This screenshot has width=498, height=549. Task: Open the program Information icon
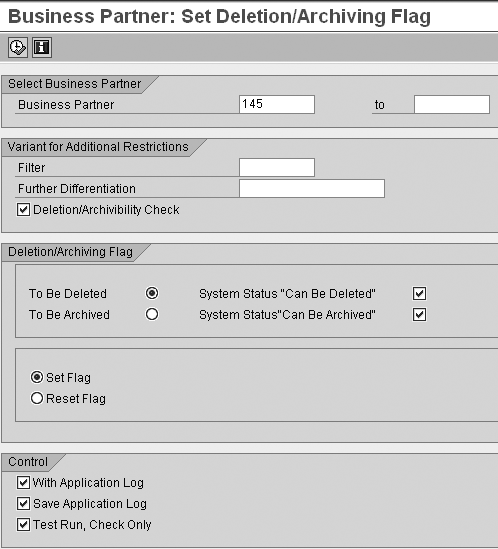(42, 47)
